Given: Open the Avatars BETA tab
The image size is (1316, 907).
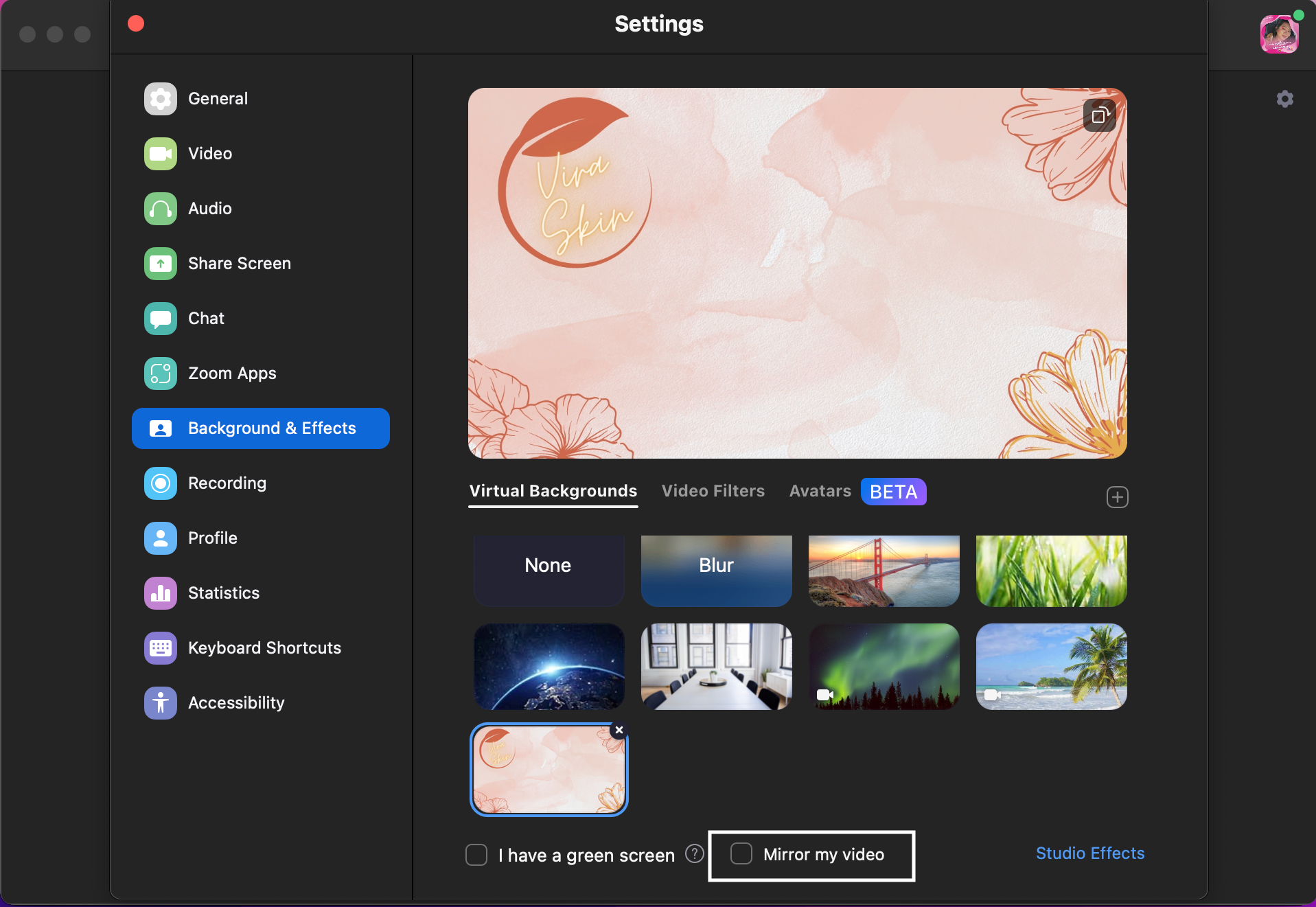Looking at the screenshot, I should [x=820, y=492].
